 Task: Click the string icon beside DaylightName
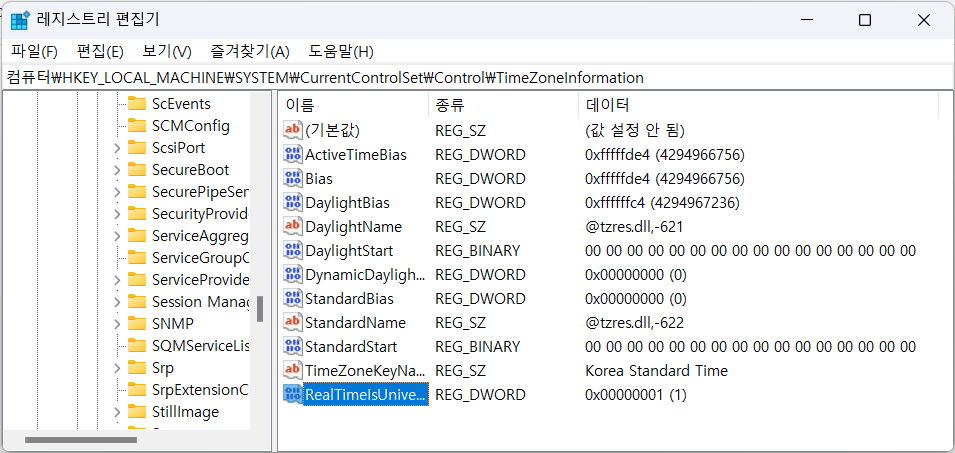coord(293,226)
